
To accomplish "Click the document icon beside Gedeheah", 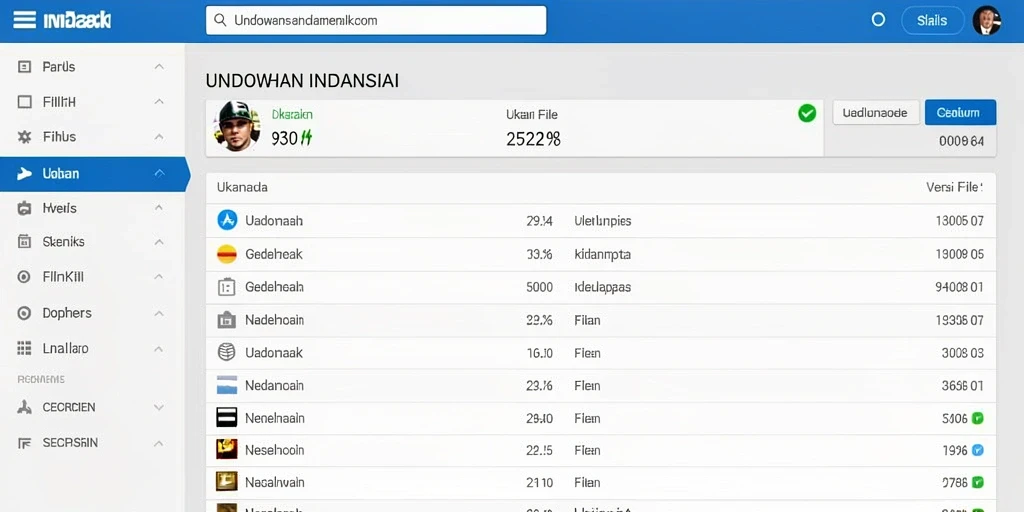I will pos(227,287).
